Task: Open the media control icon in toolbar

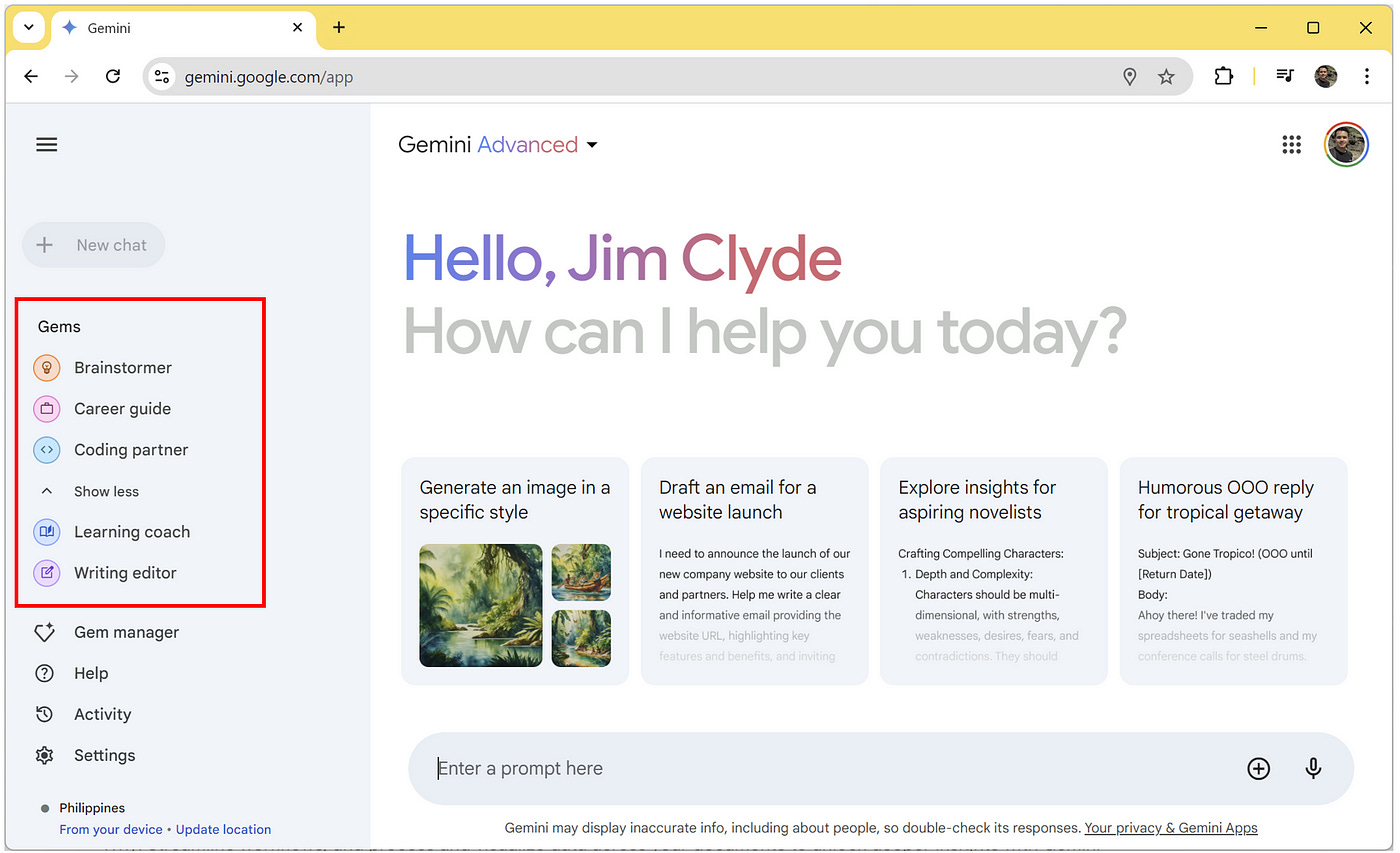Action: (x=1286, y=76)
